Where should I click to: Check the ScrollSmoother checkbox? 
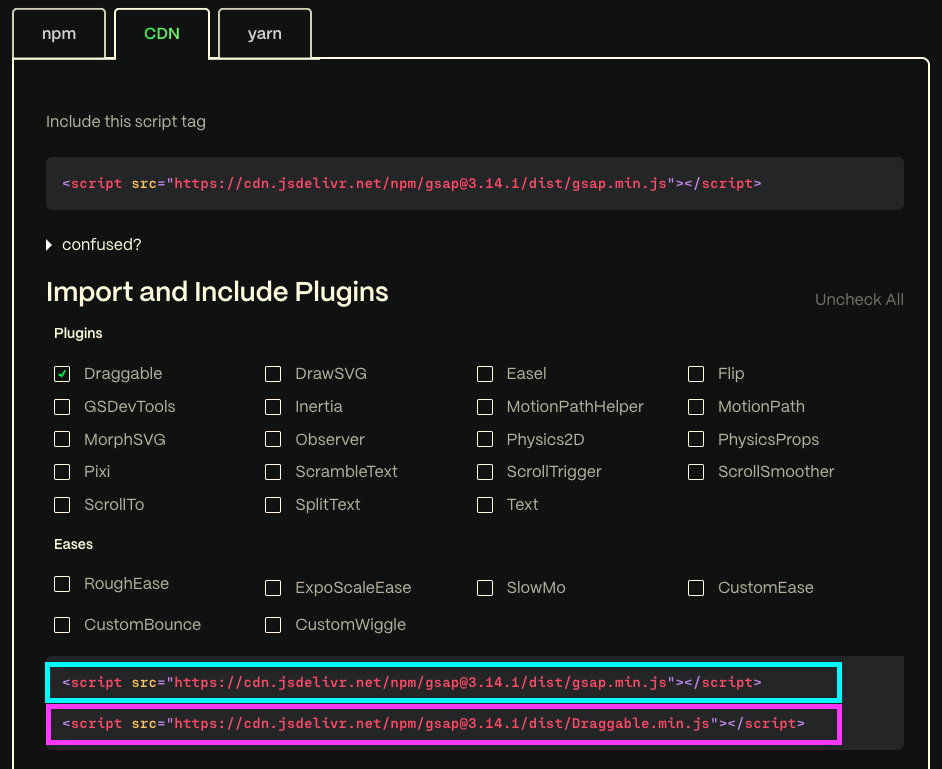click(696, 472)
